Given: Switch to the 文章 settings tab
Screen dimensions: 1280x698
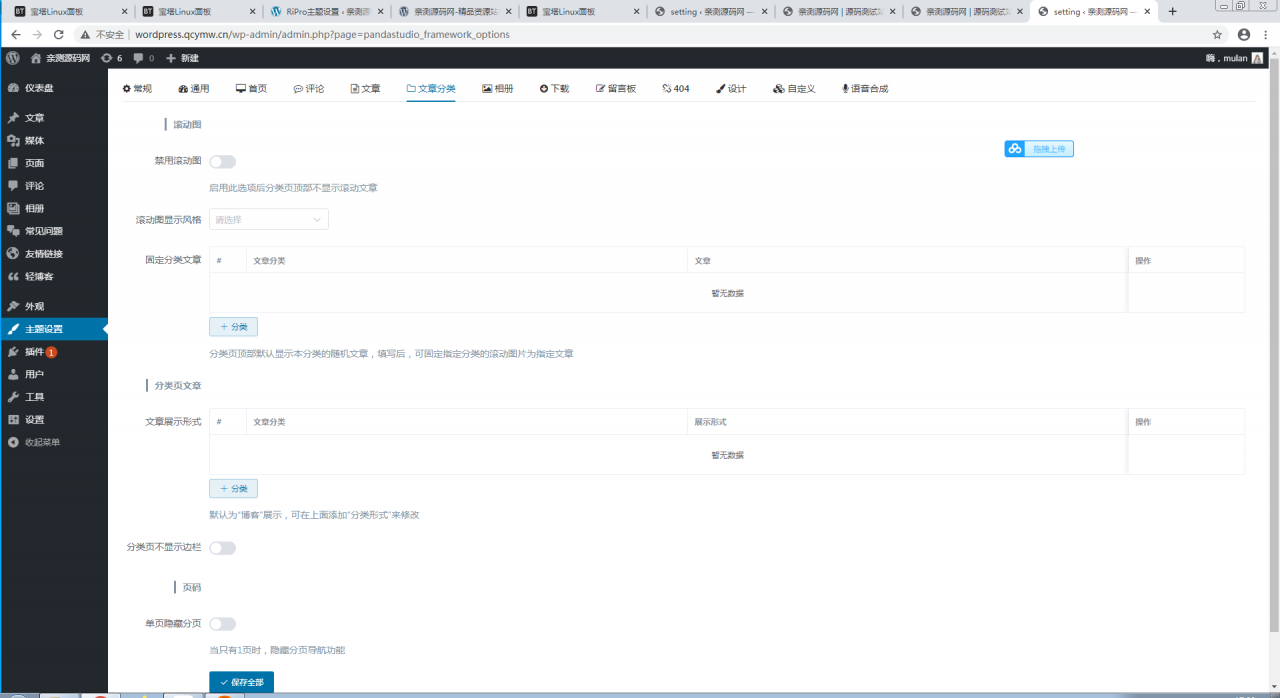Looking at the screenshot, I should pos(365,89).
